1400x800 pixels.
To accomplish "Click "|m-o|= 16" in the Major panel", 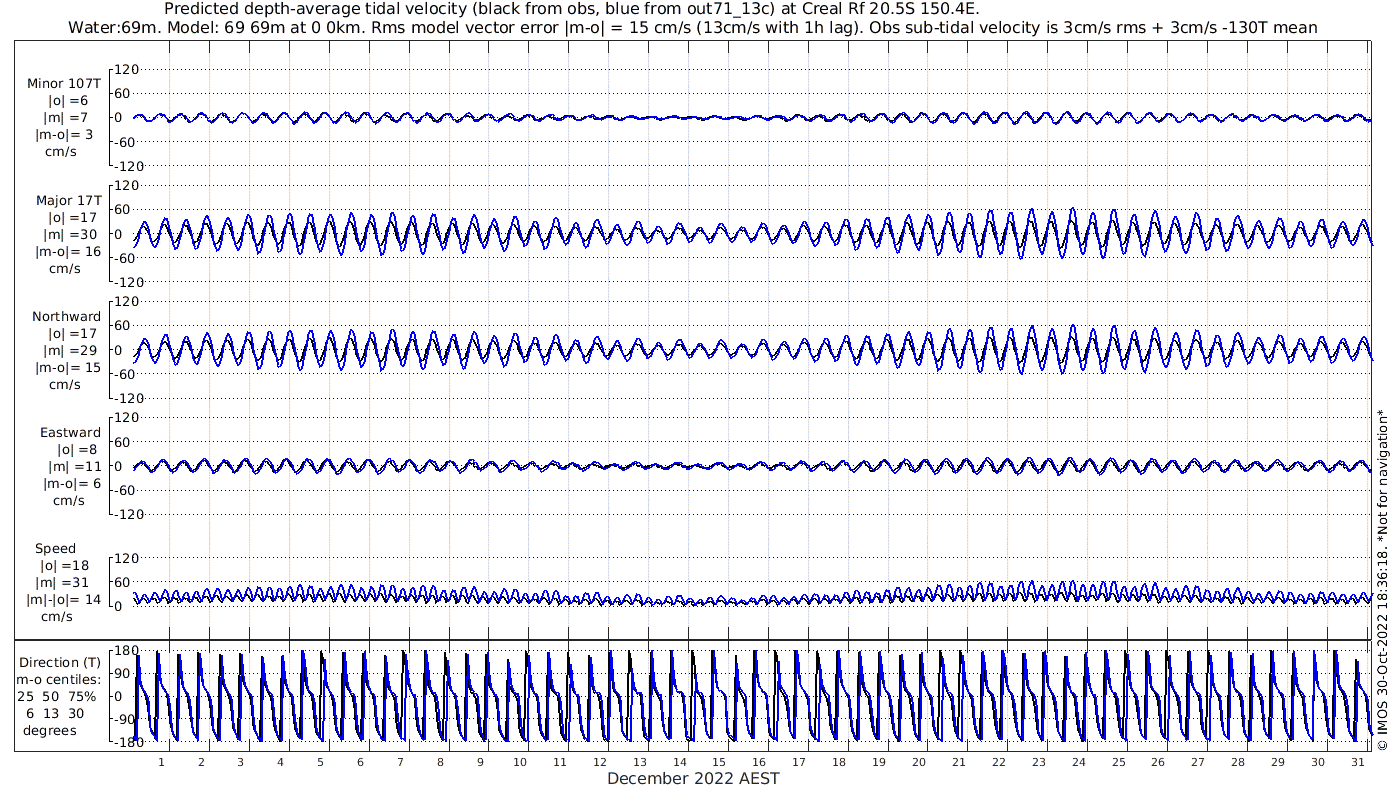I will click(x=67, y=252).
